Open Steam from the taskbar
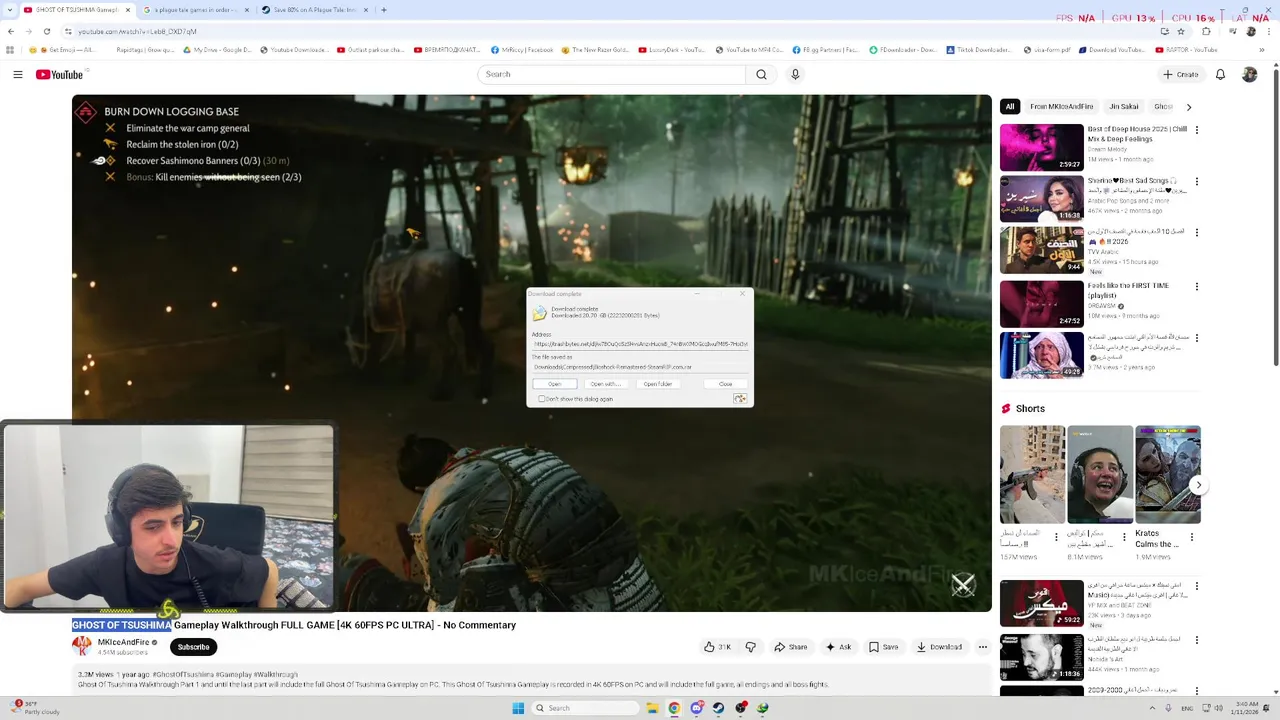This screenshot has height=720, width=1280. (x=718, y=708)
